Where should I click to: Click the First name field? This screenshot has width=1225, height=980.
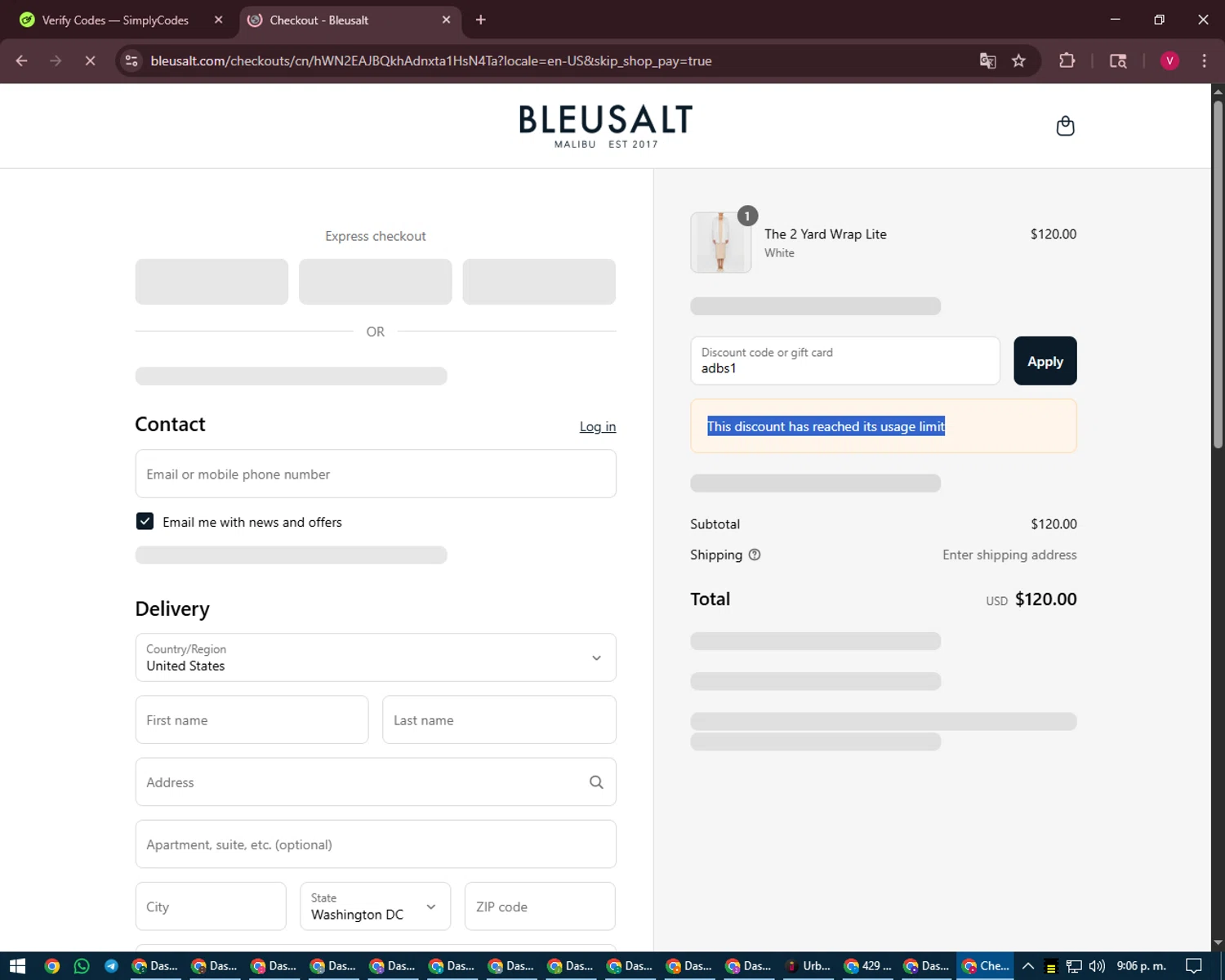(x=252, y=719)
